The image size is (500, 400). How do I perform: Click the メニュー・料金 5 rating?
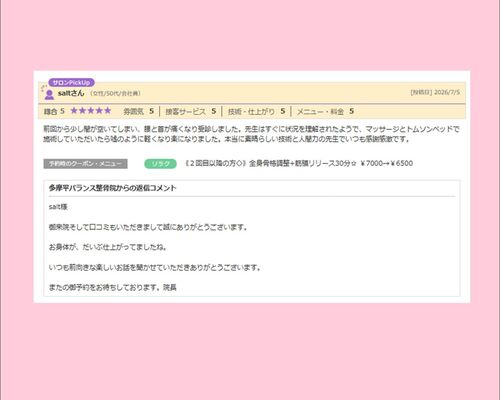325,111
